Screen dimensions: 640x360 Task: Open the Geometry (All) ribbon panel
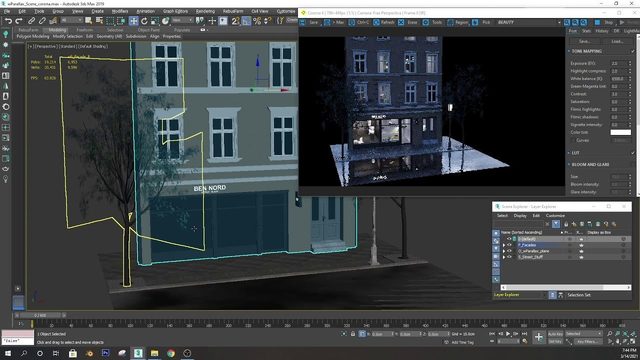point(109,36)
